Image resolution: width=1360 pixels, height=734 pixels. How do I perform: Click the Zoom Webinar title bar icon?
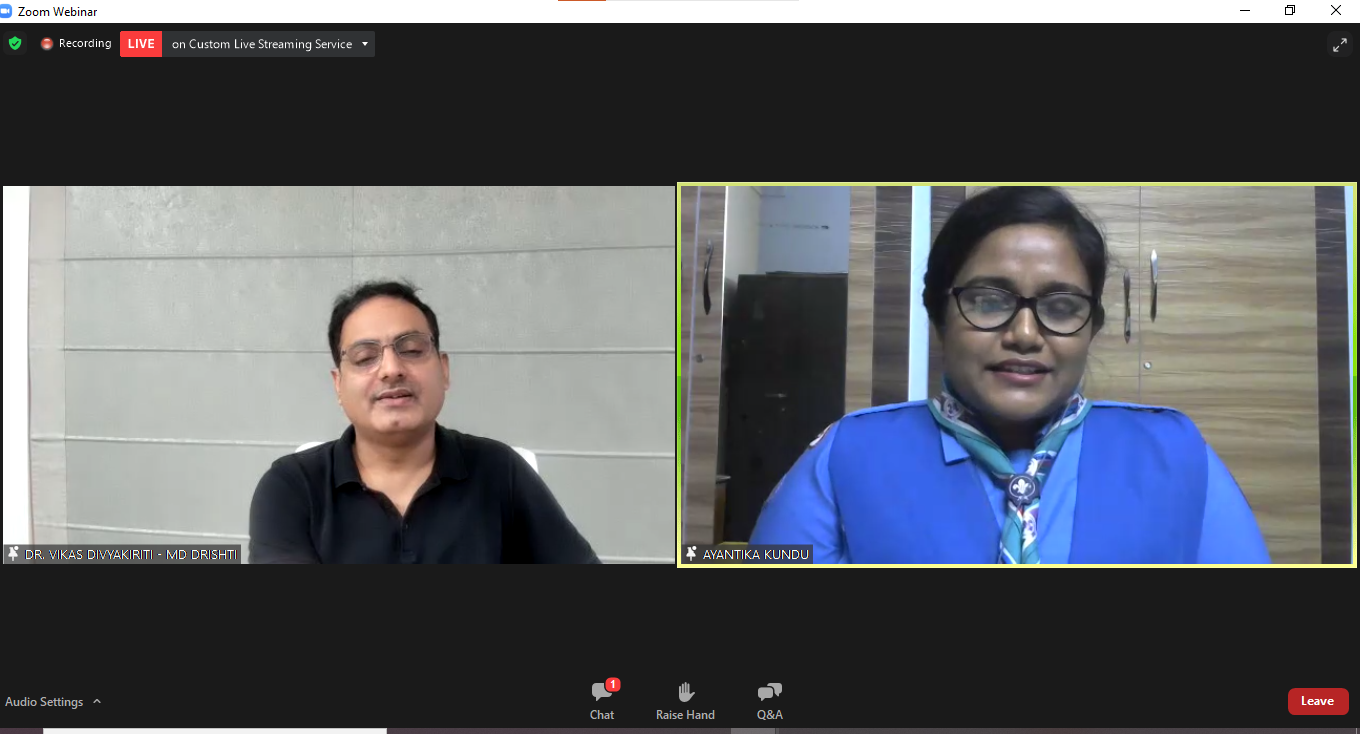7,11
